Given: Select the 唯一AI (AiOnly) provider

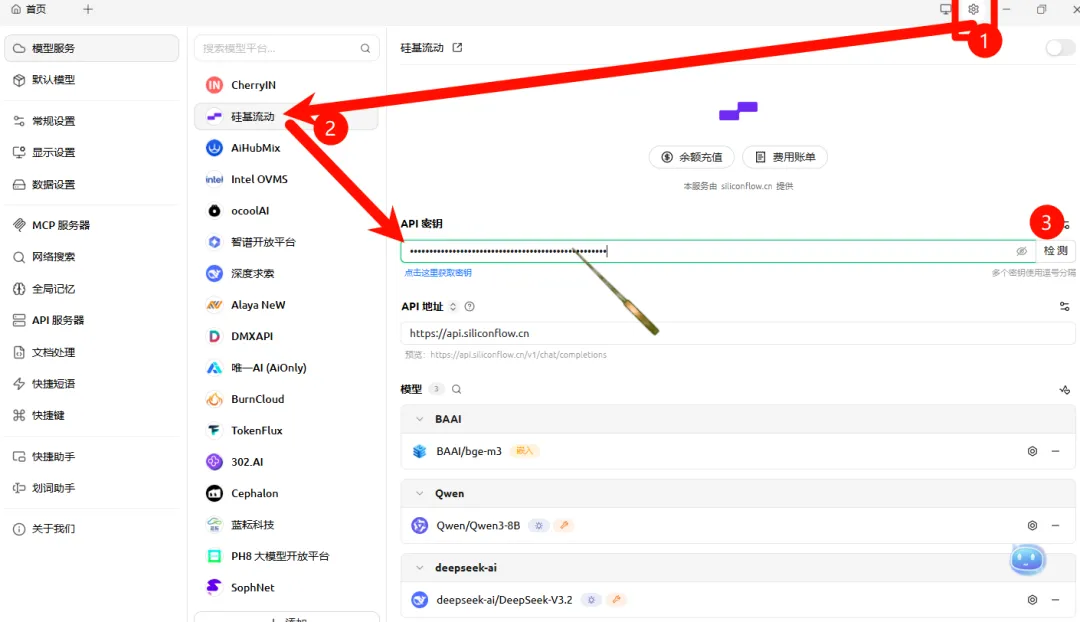Looking at the screenshot, I should [x=287, y=368].
